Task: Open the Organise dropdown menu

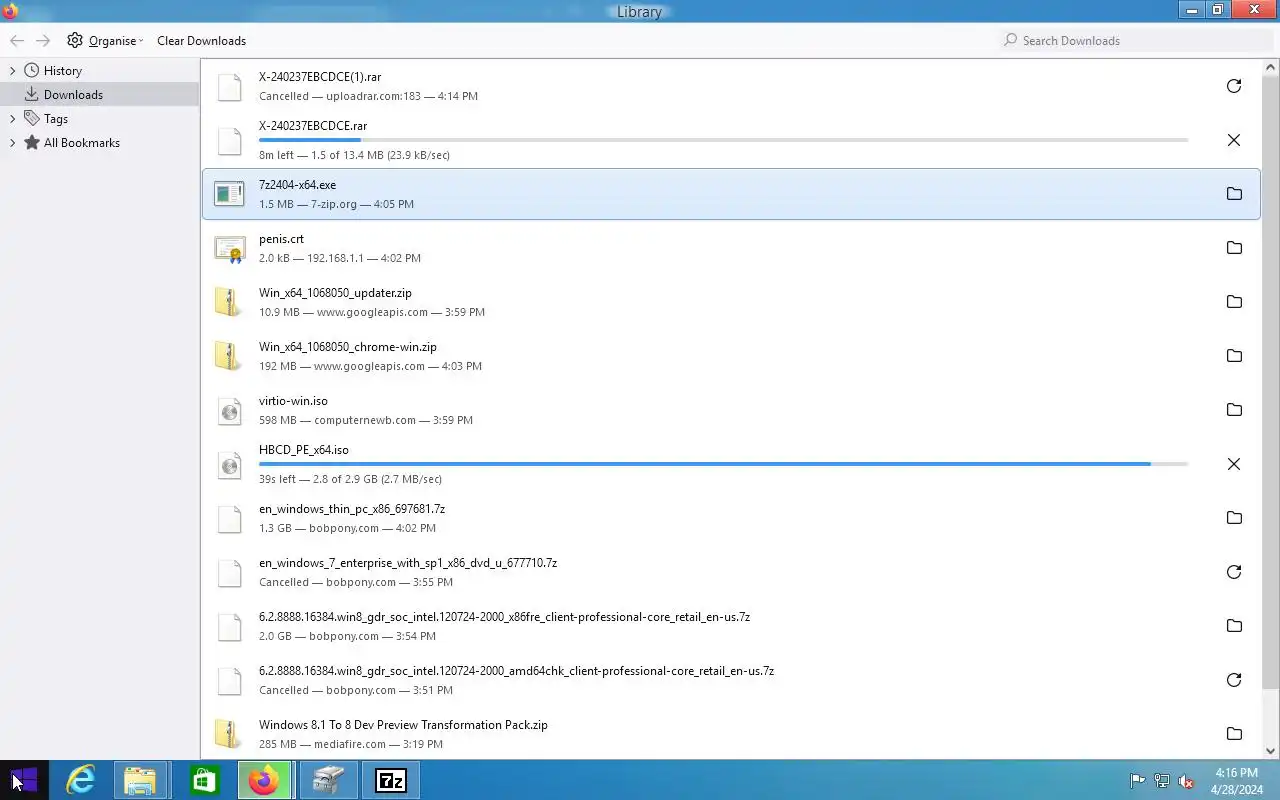Action: click(x=105, y=41)
